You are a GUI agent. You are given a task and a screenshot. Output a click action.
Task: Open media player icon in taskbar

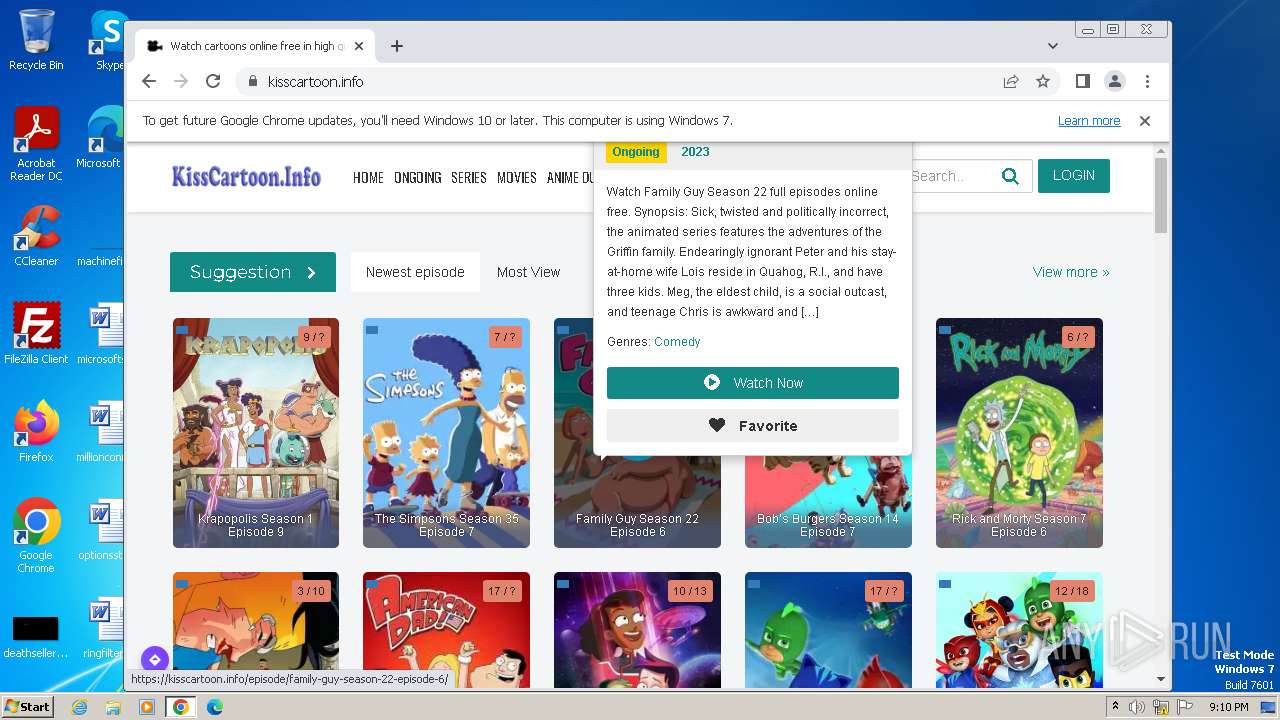click(147, 707)
